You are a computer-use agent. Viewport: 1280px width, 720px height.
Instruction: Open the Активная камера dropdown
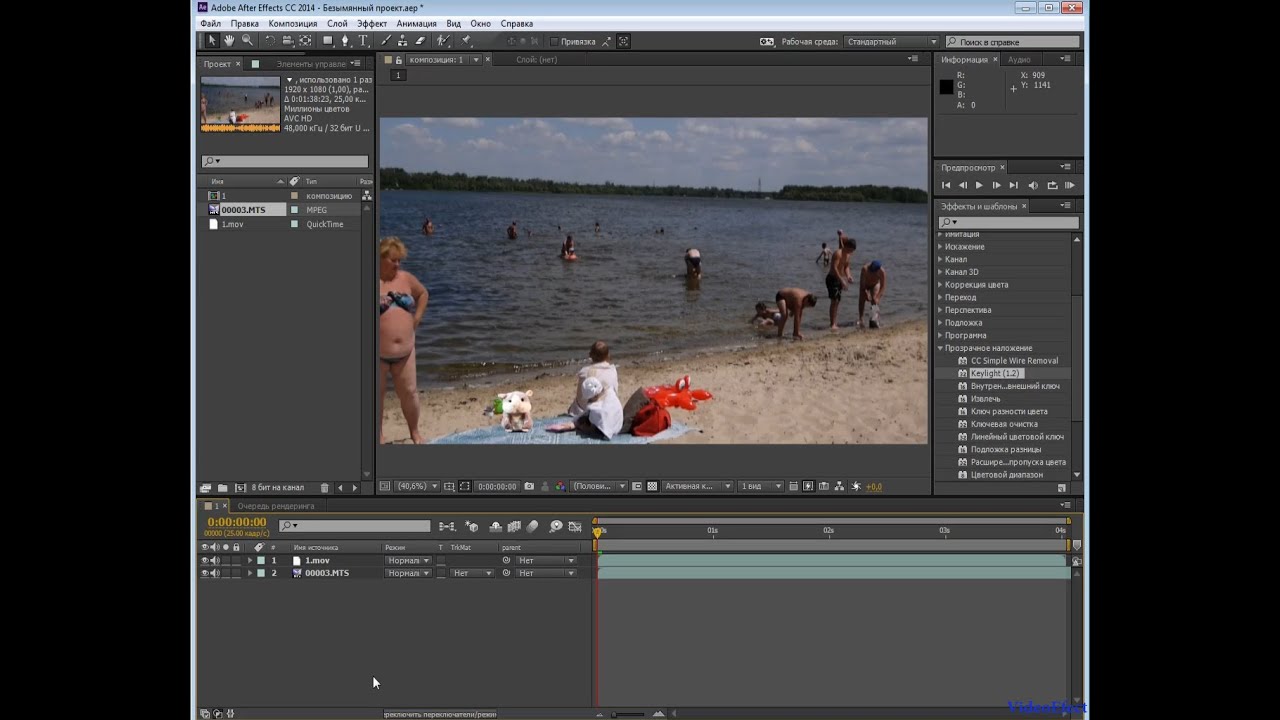[x=698, y=486]
